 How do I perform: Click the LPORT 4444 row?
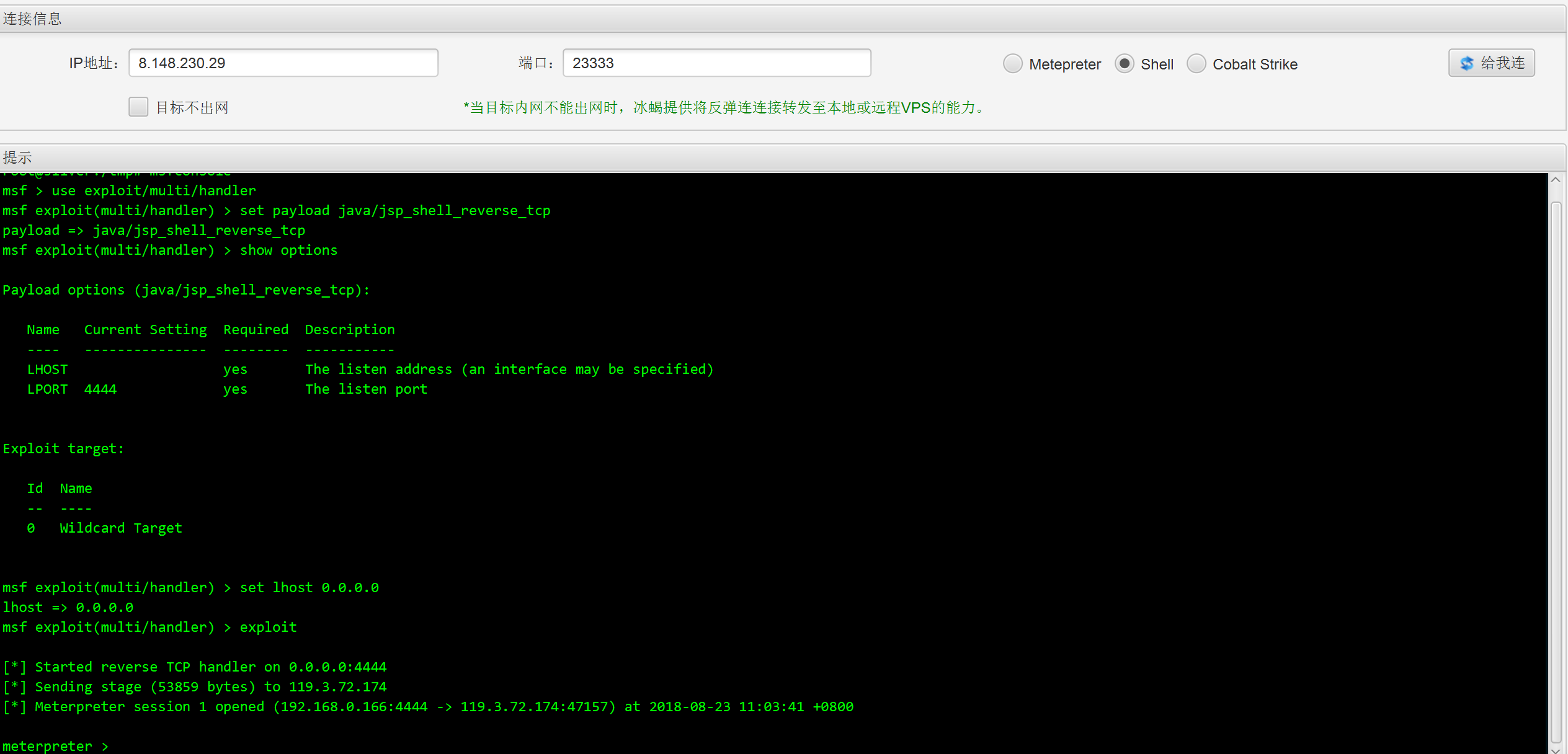[x=227, y=389]
